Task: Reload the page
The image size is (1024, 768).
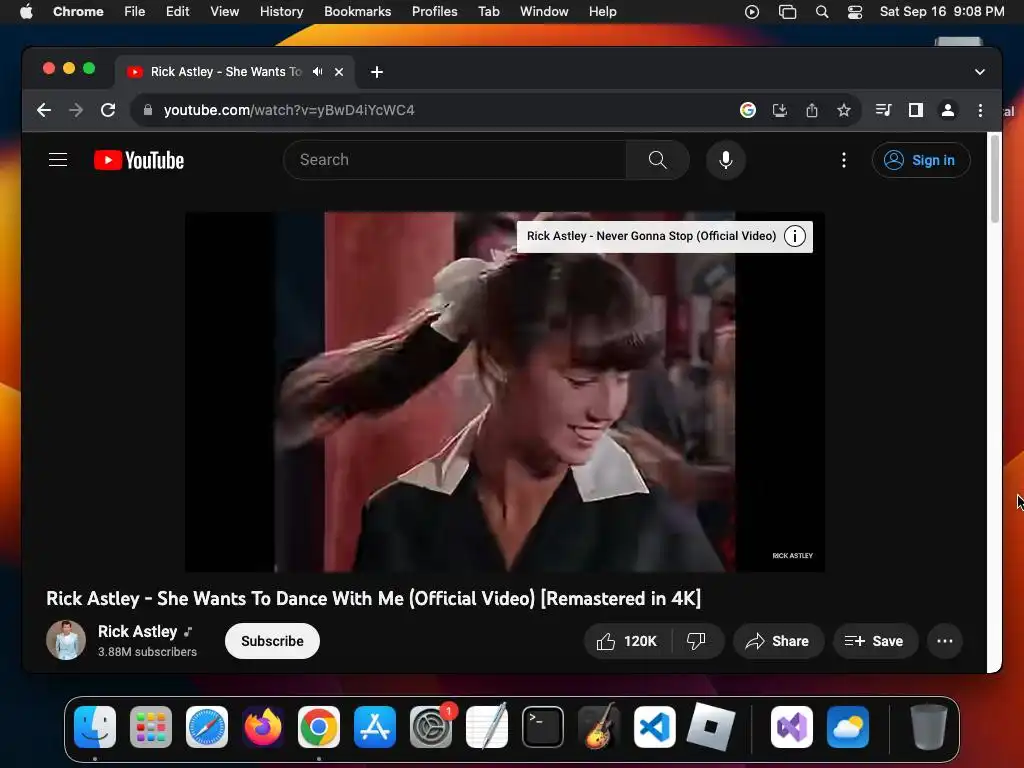Action: click(108, 110)
